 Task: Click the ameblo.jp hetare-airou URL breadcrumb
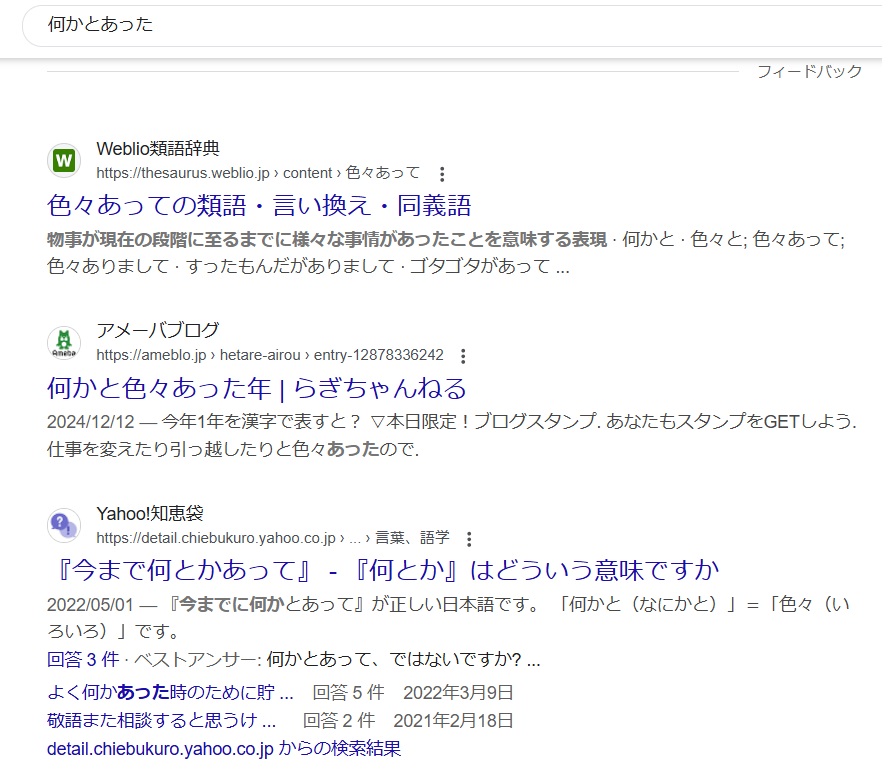point(270,355)
